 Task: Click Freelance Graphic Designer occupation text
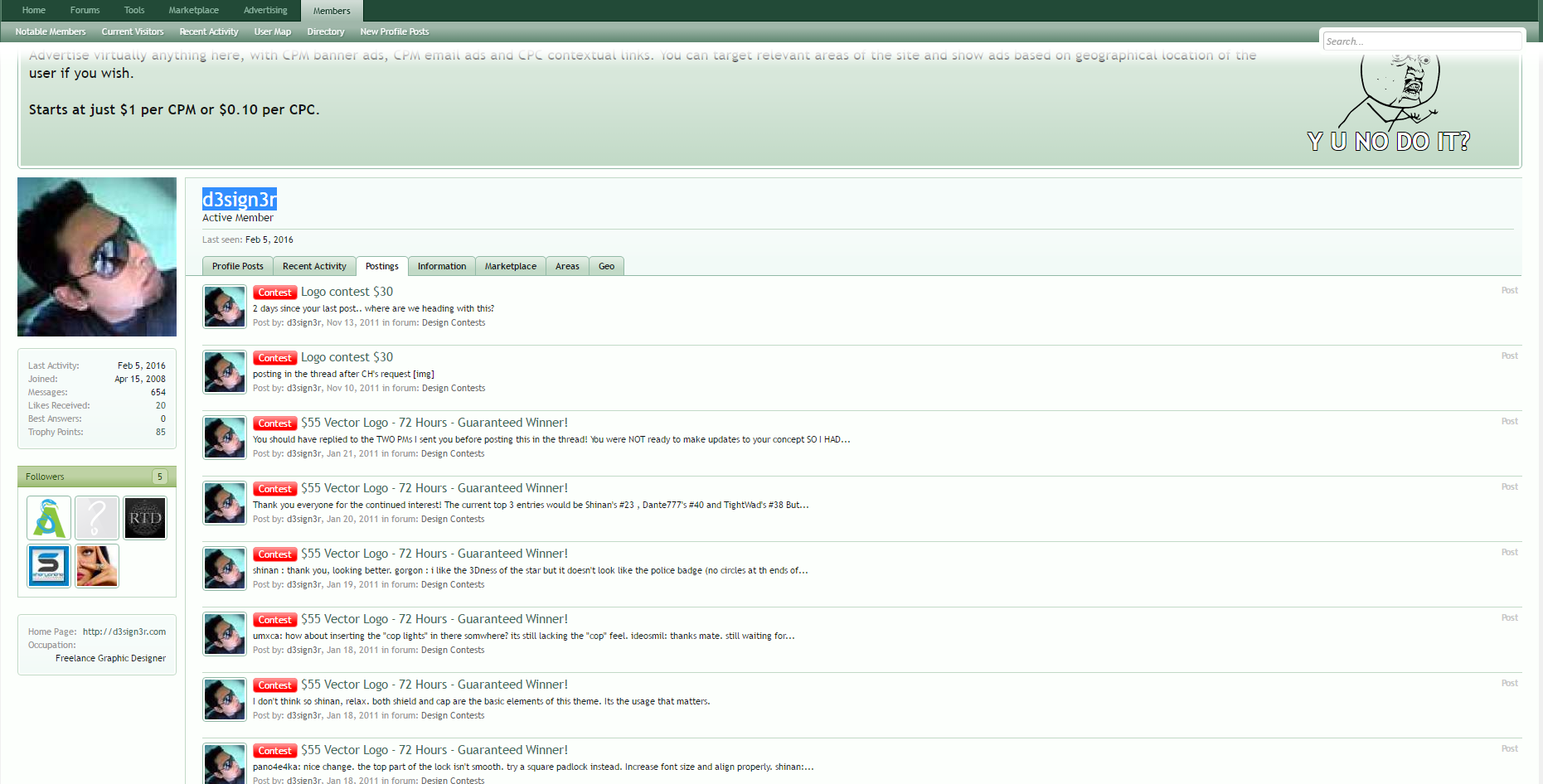tap(110, 658)
